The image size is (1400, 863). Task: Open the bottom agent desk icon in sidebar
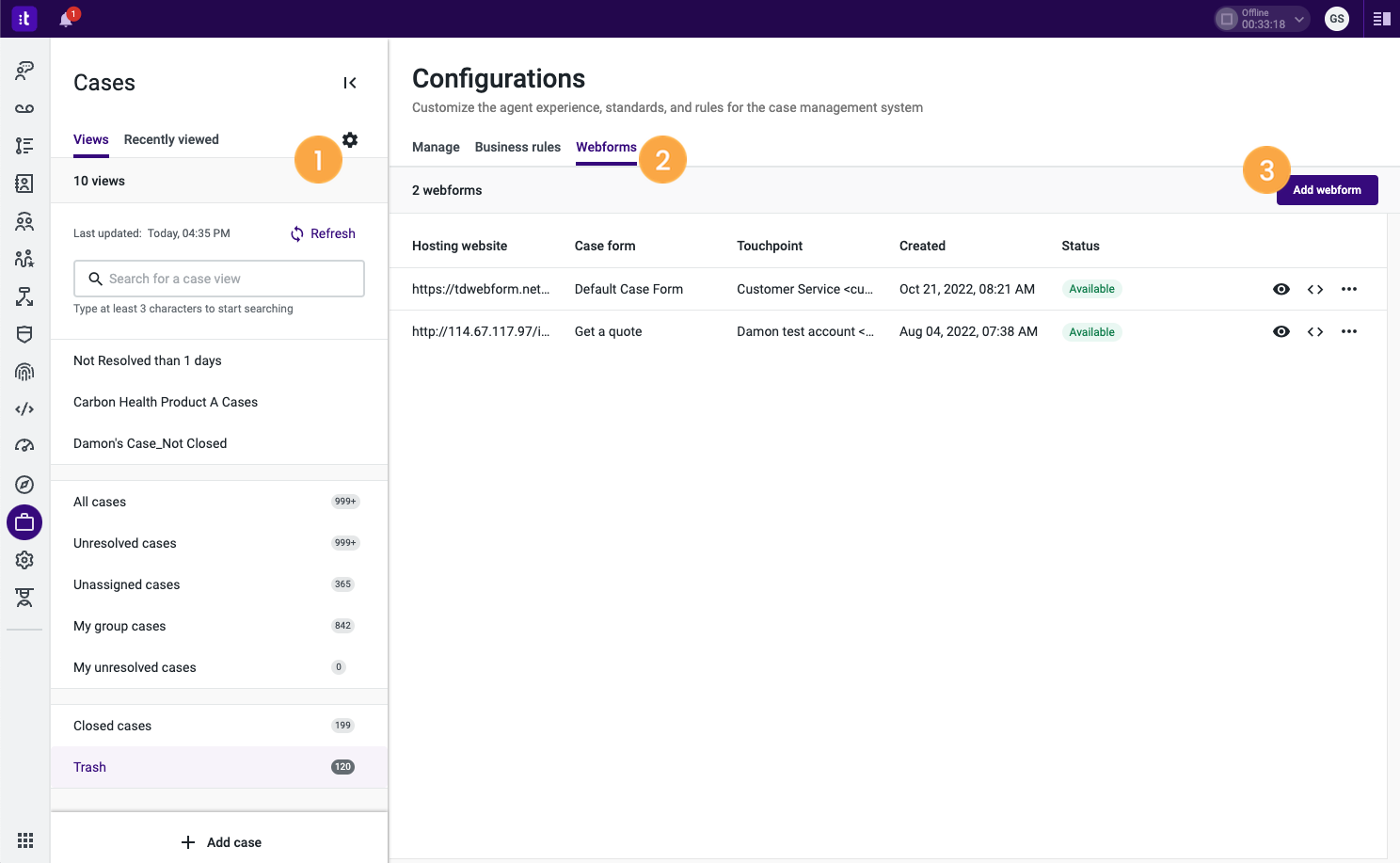point(24,598)
